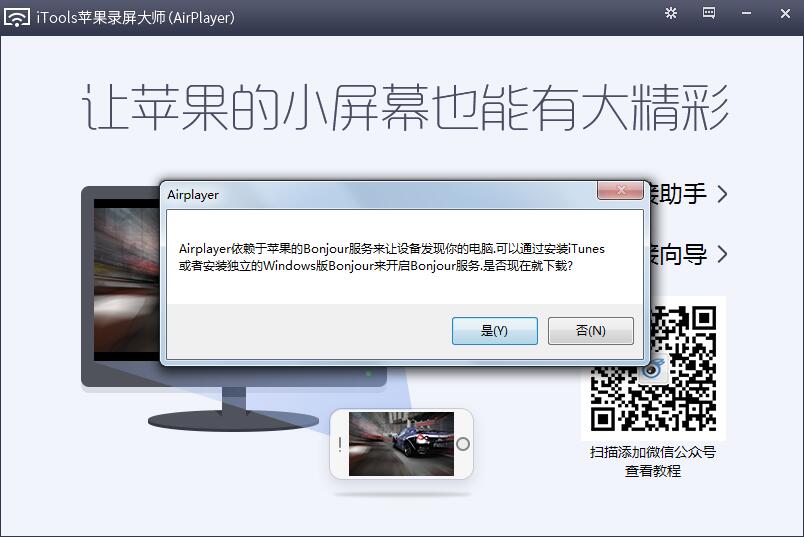Minimize the iTools AirPlayer window
Screen dimensions: 804x537
(747, 13)
